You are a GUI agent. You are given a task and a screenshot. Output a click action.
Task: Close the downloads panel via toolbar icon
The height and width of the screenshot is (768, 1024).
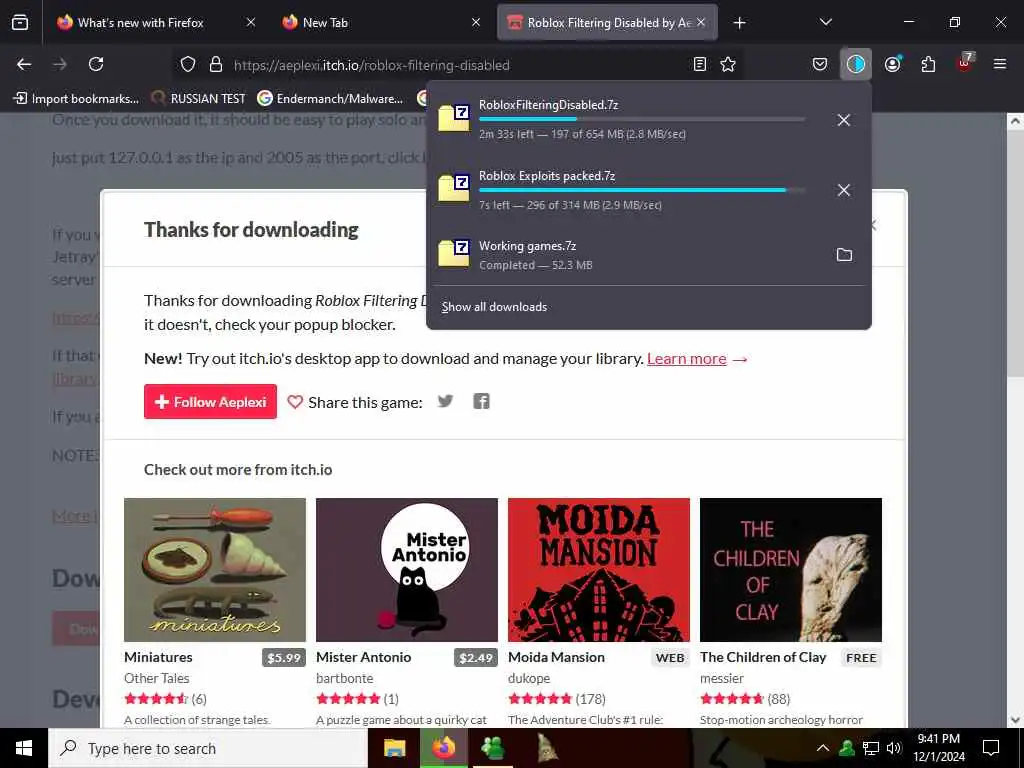tap(856, 64)
